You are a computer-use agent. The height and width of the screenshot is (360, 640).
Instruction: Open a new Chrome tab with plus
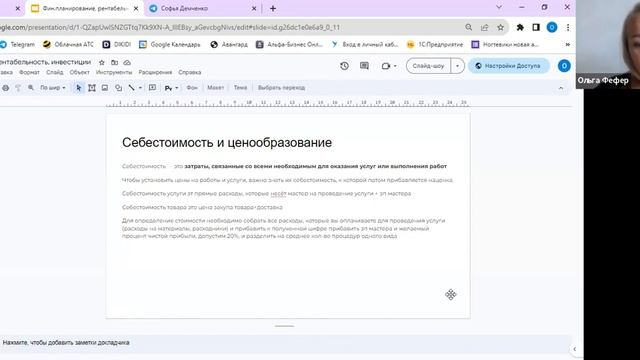[273, 8]
